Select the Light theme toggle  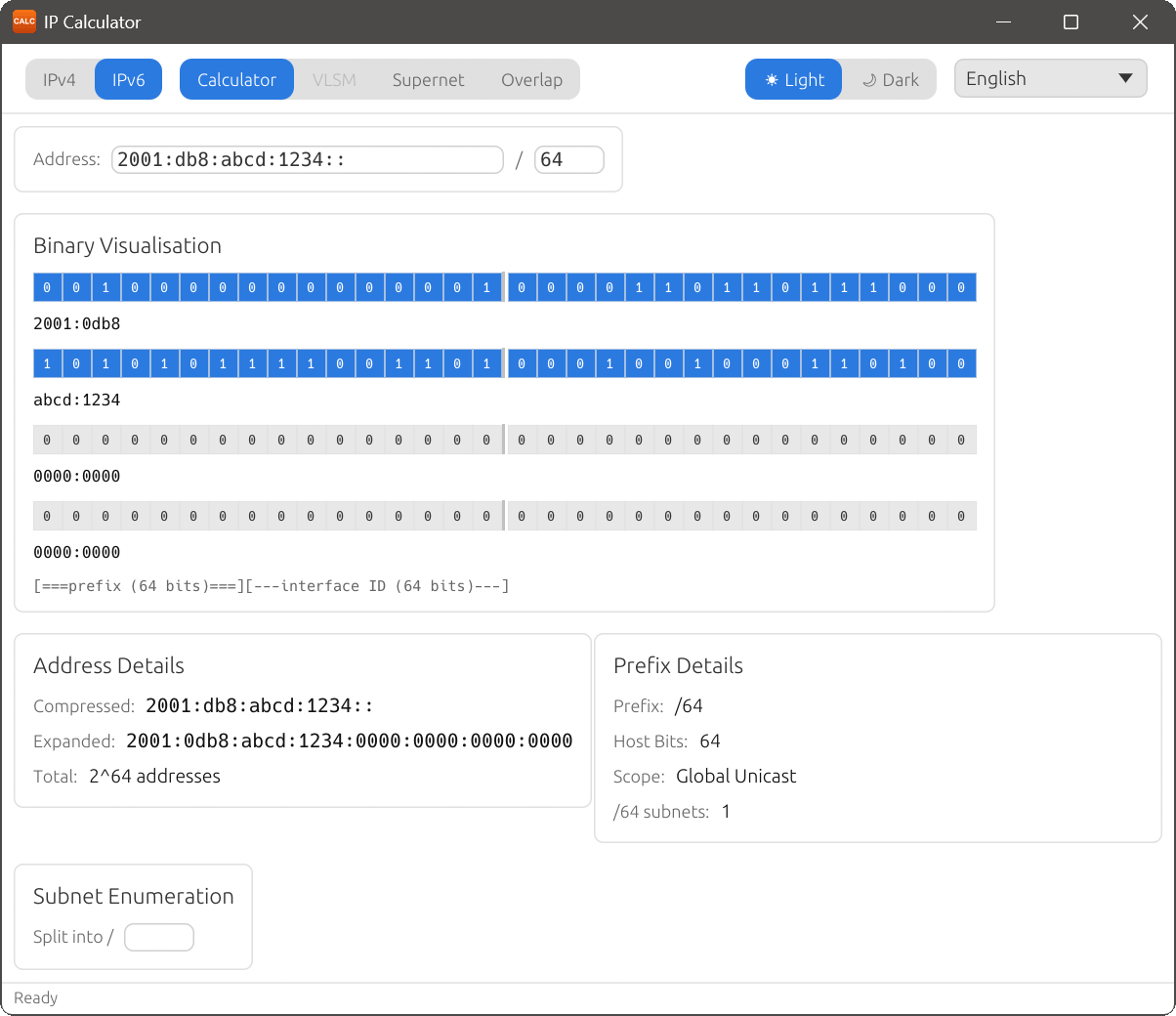[793, 79]
